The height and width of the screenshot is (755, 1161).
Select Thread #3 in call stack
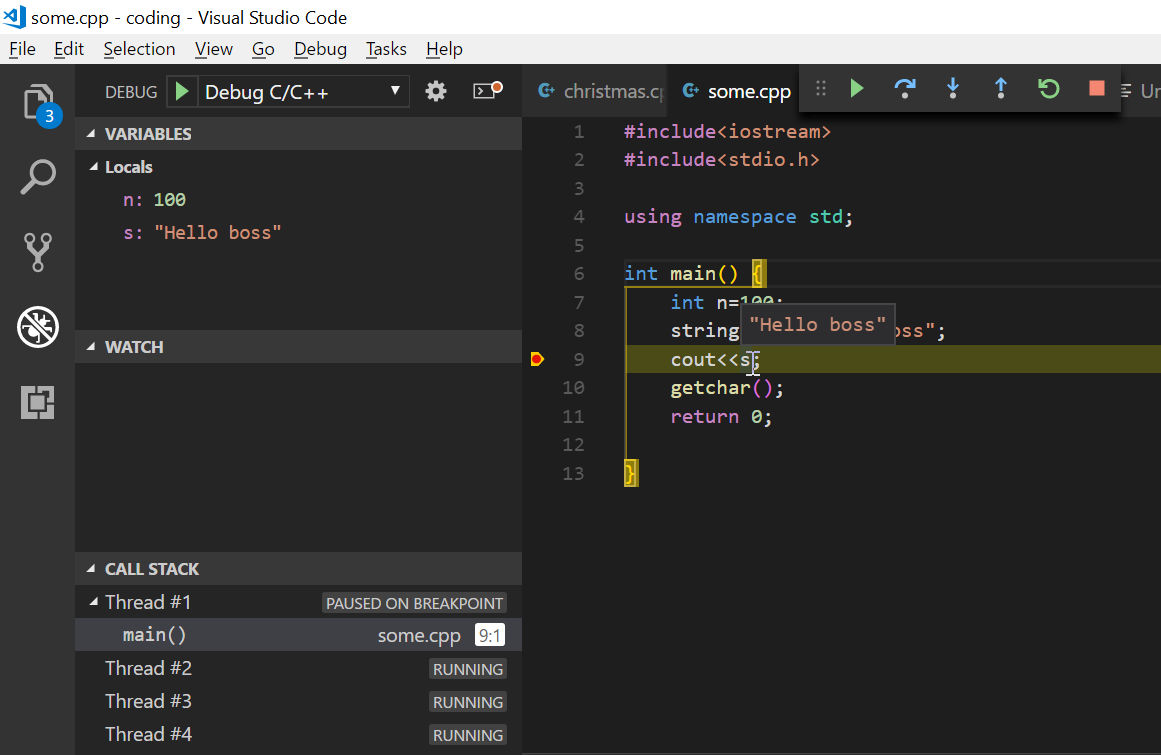click(298, 702)
